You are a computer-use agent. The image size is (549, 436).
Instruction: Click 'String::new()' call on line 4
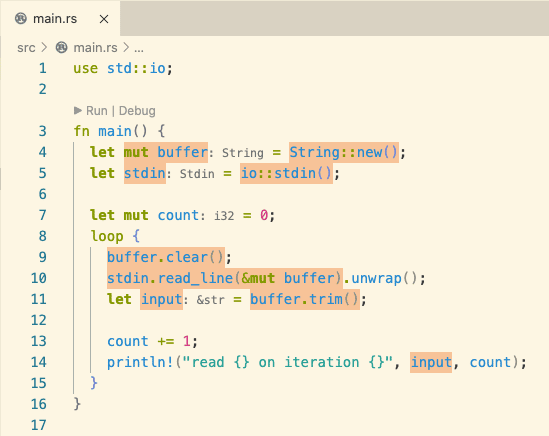click(x=344, y=152)
